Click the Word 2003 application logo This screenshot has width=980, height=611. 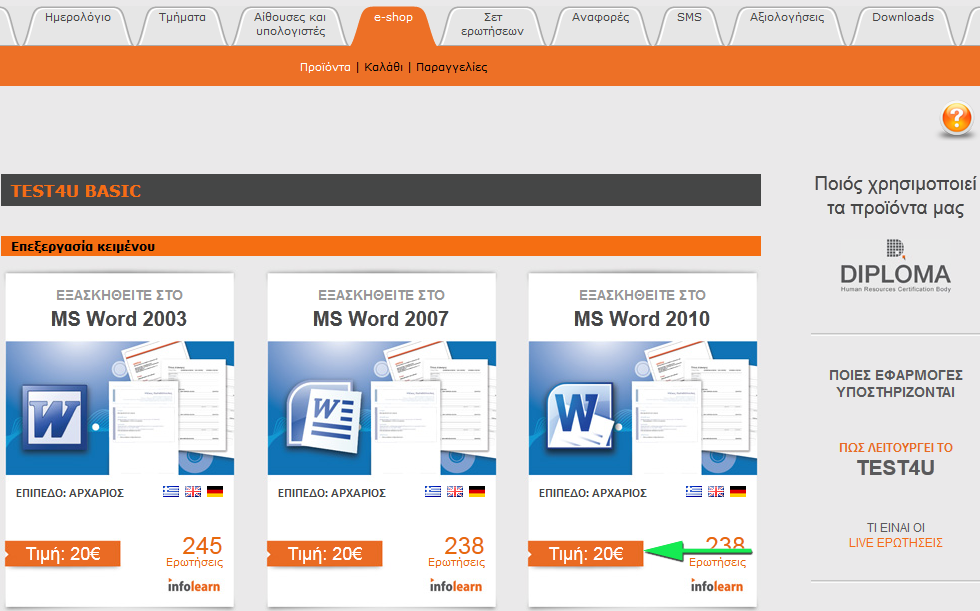(54, 417)
